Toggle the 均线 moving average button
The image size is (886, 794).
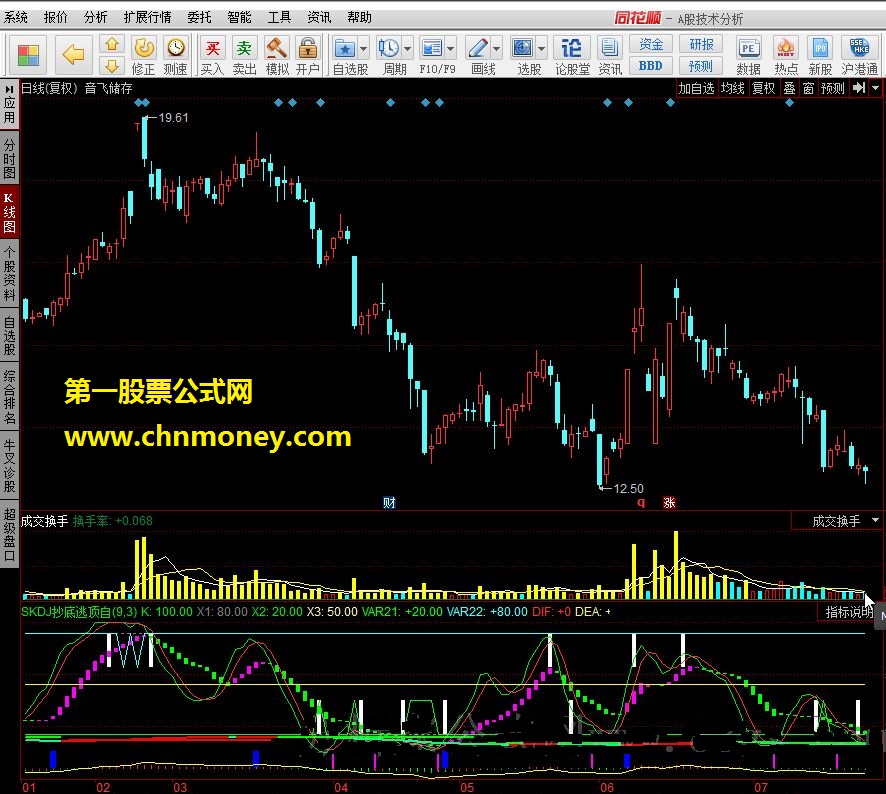(x=733, y=88)
